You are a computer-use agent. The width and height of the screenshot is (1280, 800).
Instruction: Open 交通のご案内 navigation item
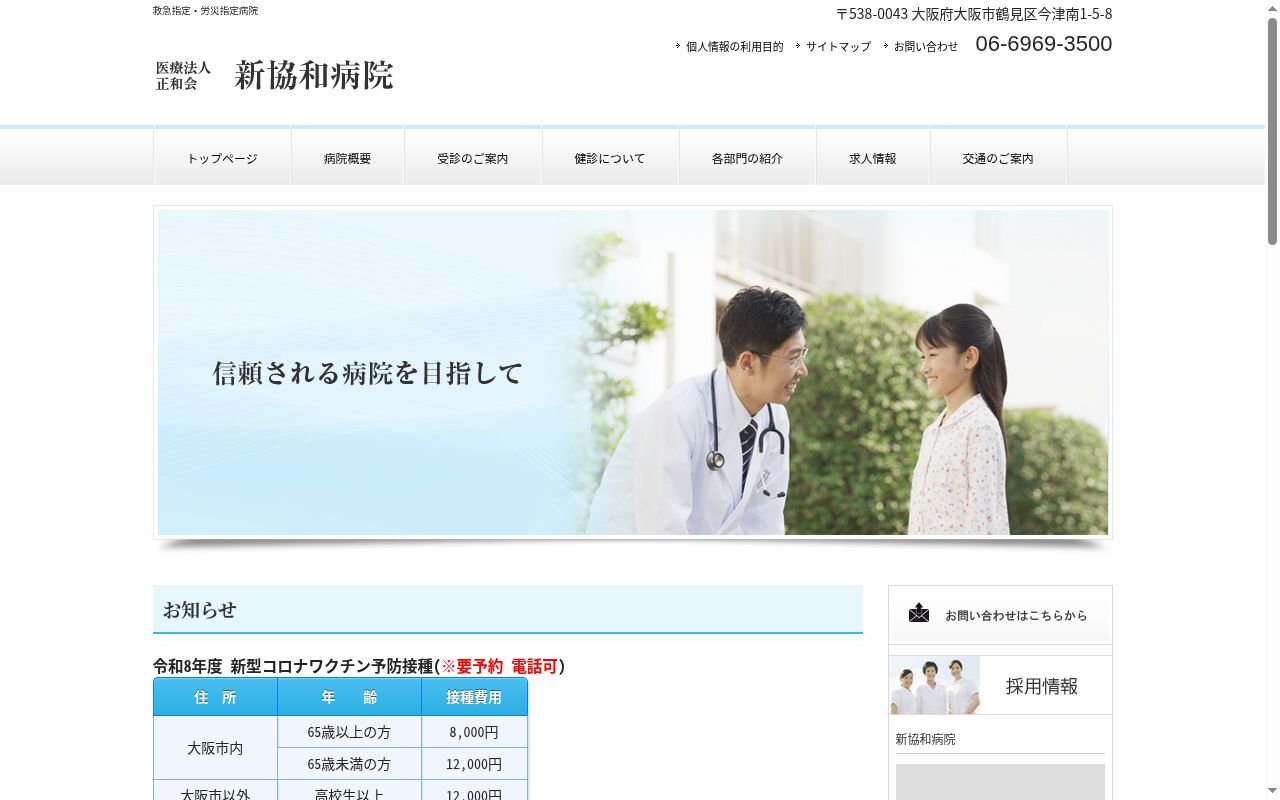[x=998, y=158]
